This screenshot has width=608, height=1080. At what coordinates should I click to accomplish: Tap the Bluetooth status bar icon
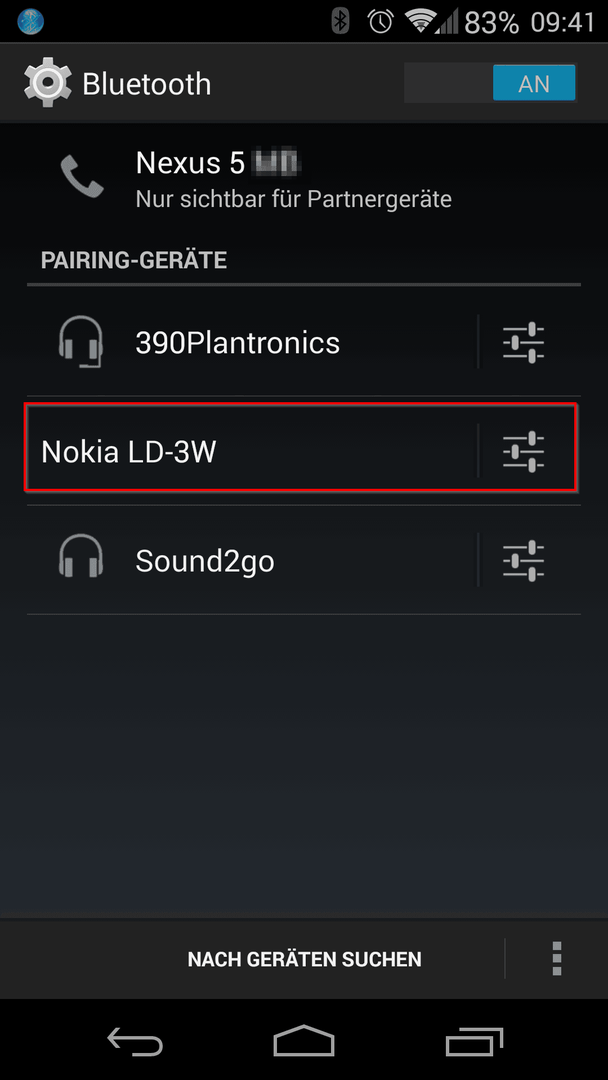click(340, 21)
